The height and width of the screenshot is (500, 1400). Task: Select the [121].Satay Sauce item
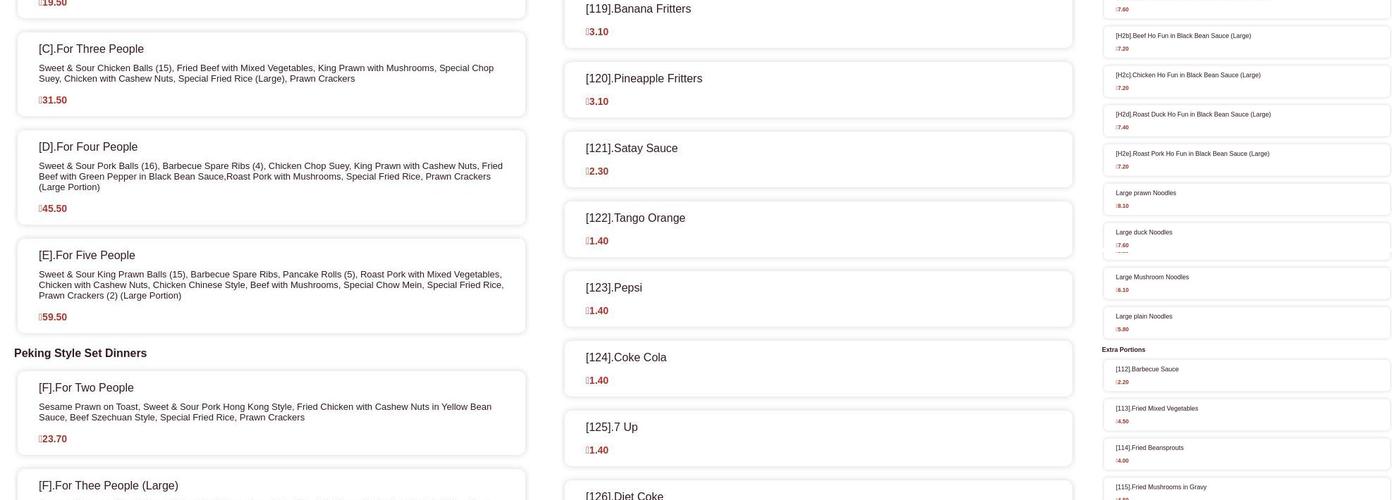point(818,159)
